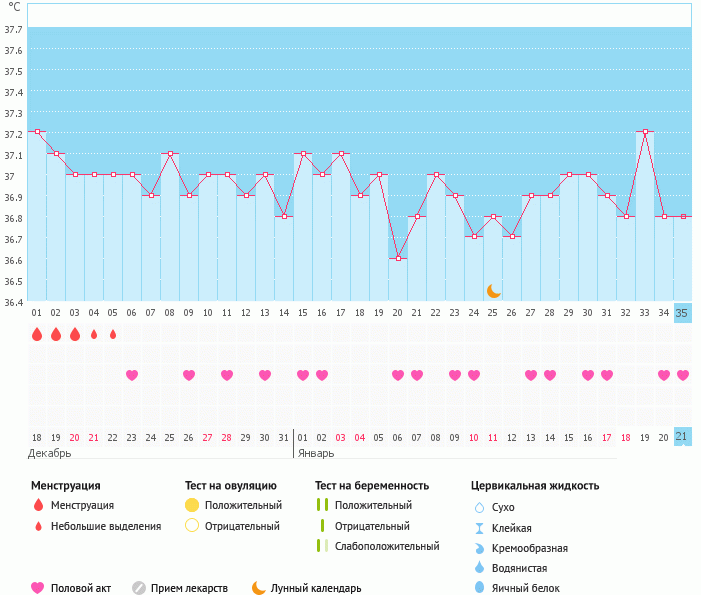This screenshot has height=595, width=701.
Task: Click the empty circle negative ovulation test icon
Action: click(192, 525)
